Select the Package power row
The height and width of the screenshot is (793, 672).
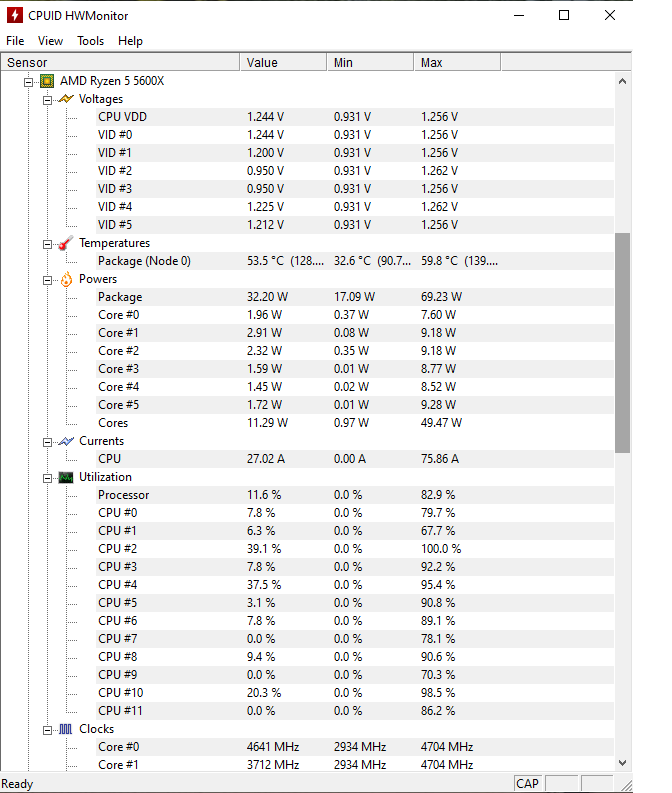point(355,297)
